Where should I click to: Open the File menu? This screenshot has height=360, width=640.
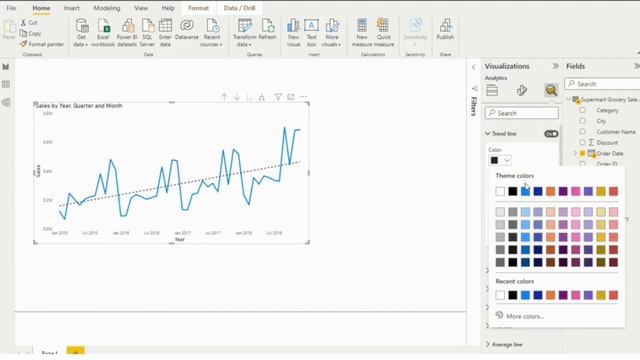point(11,8)
